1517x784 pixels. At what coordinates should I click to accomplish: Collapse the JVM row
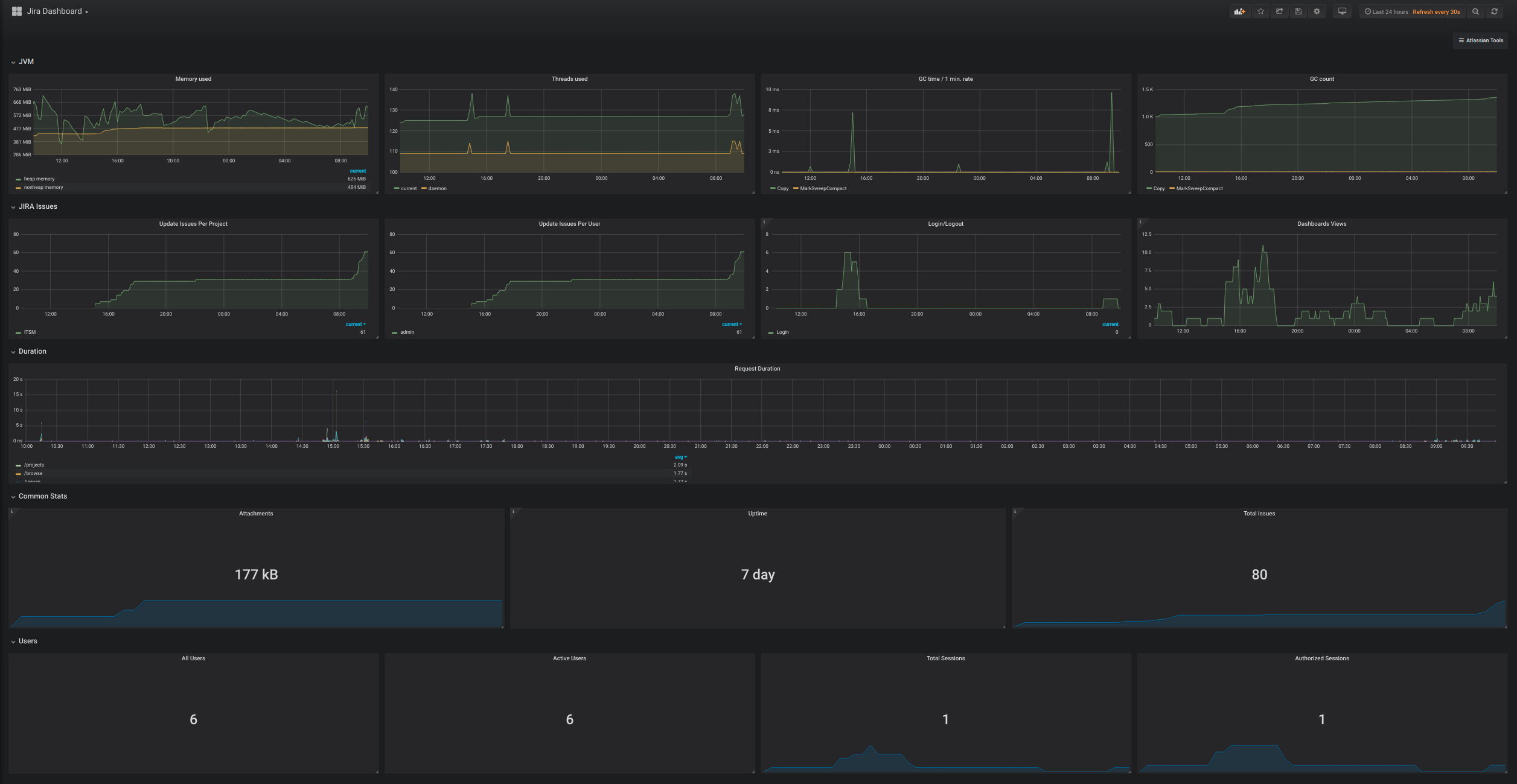[x=22, y=62]
